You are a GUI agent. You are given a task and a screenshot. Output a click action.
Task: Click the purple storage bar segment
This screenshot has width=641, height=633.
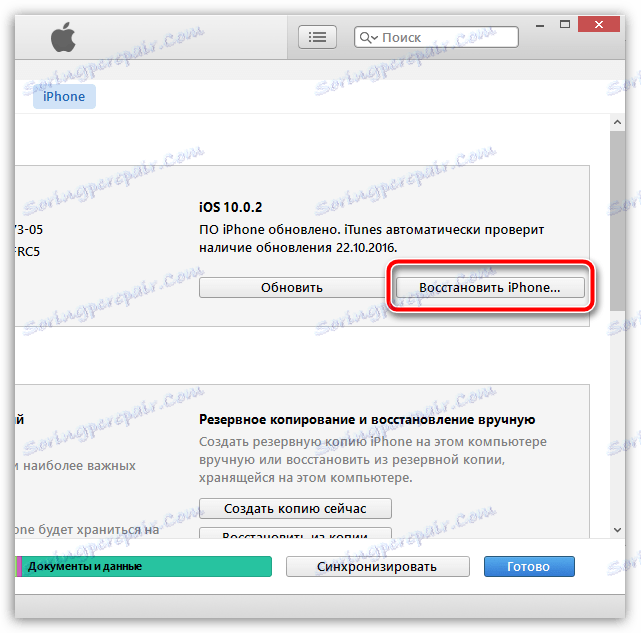(18, 566)
